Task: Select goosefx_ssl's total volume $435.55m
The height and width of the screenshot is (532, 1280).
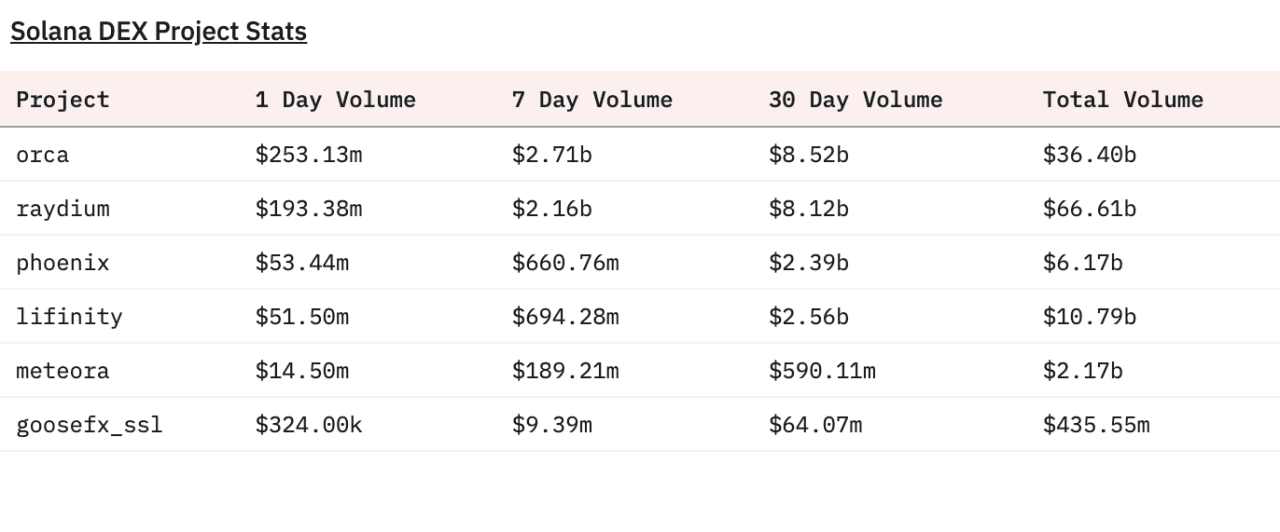Action: click(x=1096, y=425)
